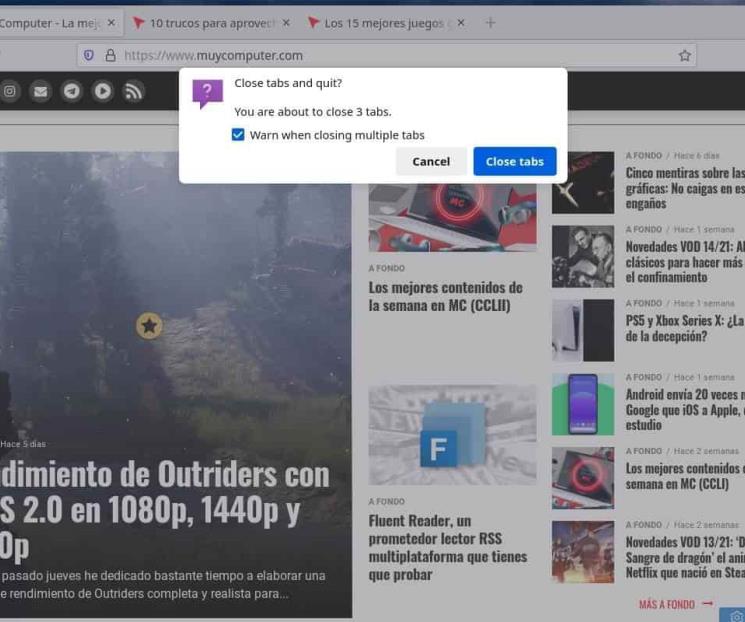Open Sangre de dragón sidebar thumbnail
This screenshot has height=622, width=745.
(583, 552)
